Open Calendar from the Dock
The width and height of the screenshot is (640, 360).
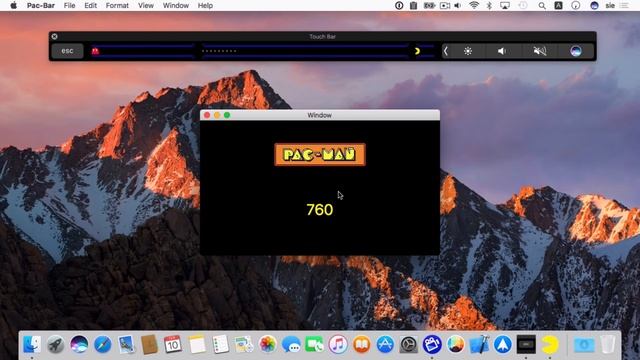pyautogui.click(x=173, y=344)
